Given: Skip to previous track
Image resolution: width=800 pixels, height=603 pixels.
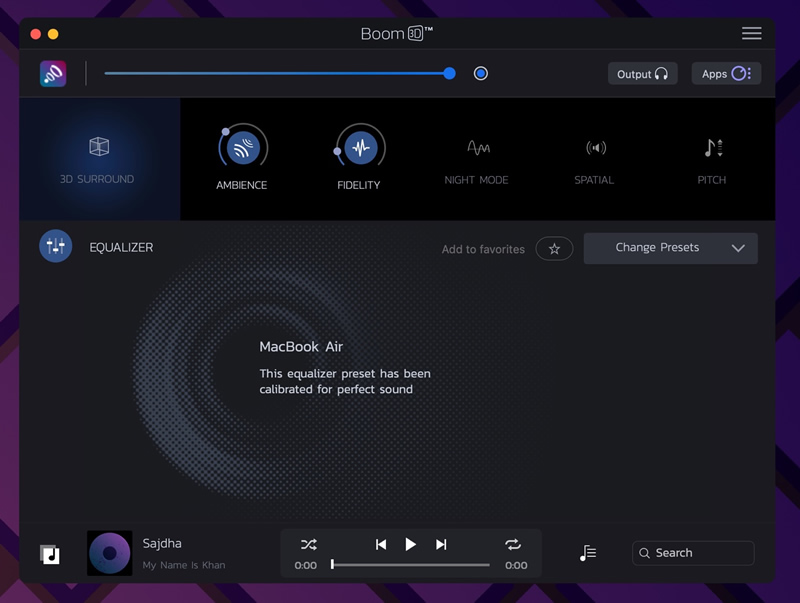Looking at the screenshot, I should coord(381,545).
